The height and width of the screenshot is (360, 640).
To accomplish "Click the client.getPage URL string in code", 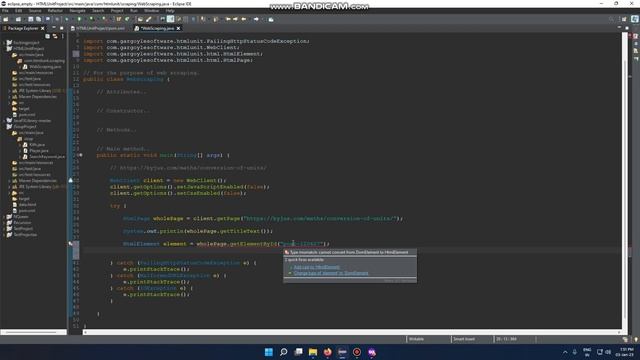I will click(x=320, y=218).
